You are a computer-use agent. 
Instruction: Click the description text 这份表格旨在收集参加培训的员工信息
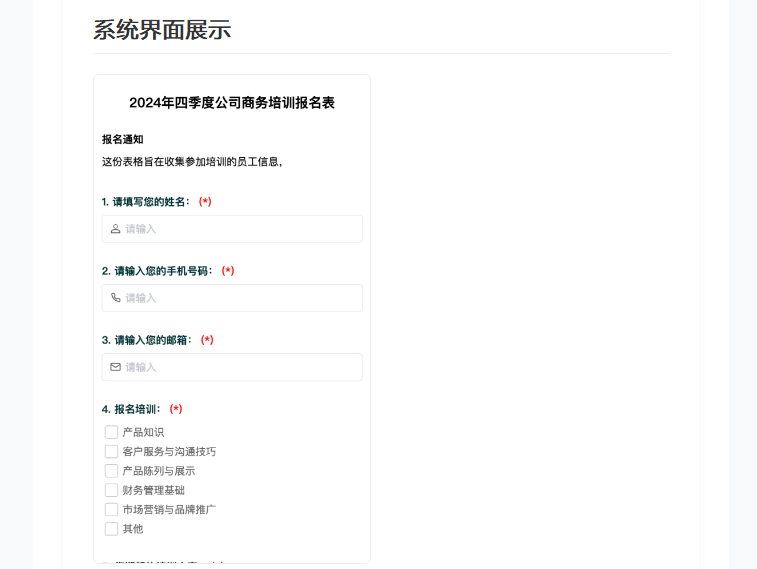tap(192, 162)
